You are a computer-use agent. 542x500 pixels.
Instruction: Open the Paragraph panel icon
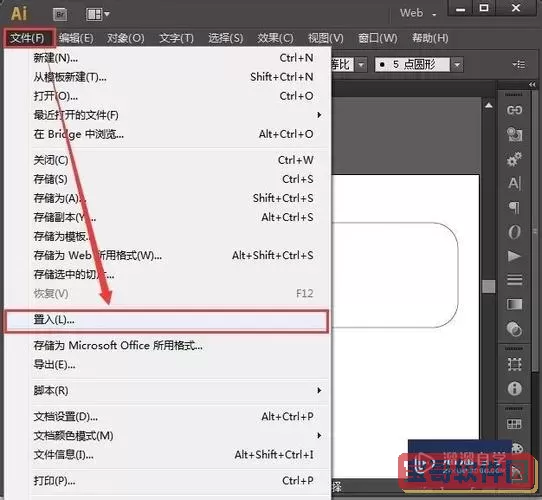[514, 207]
